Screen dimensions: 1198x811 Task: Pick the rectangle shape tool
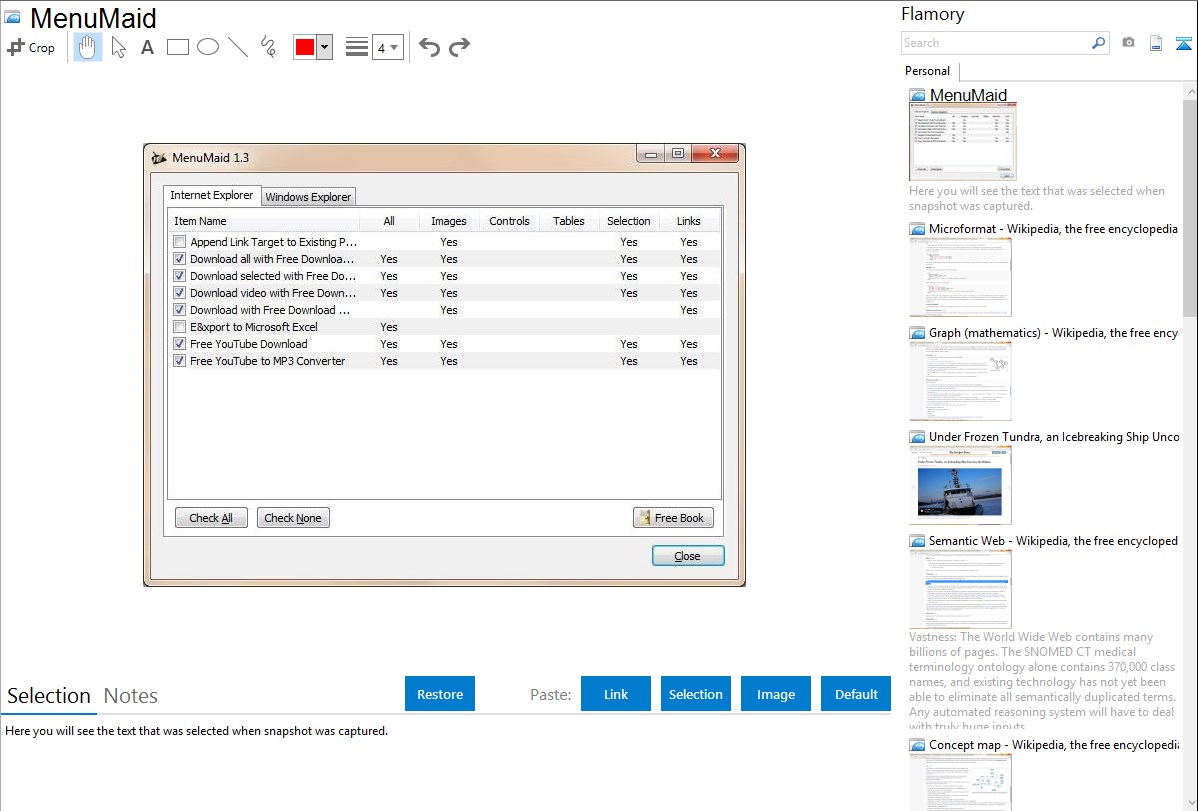click(x=177, y=47)
